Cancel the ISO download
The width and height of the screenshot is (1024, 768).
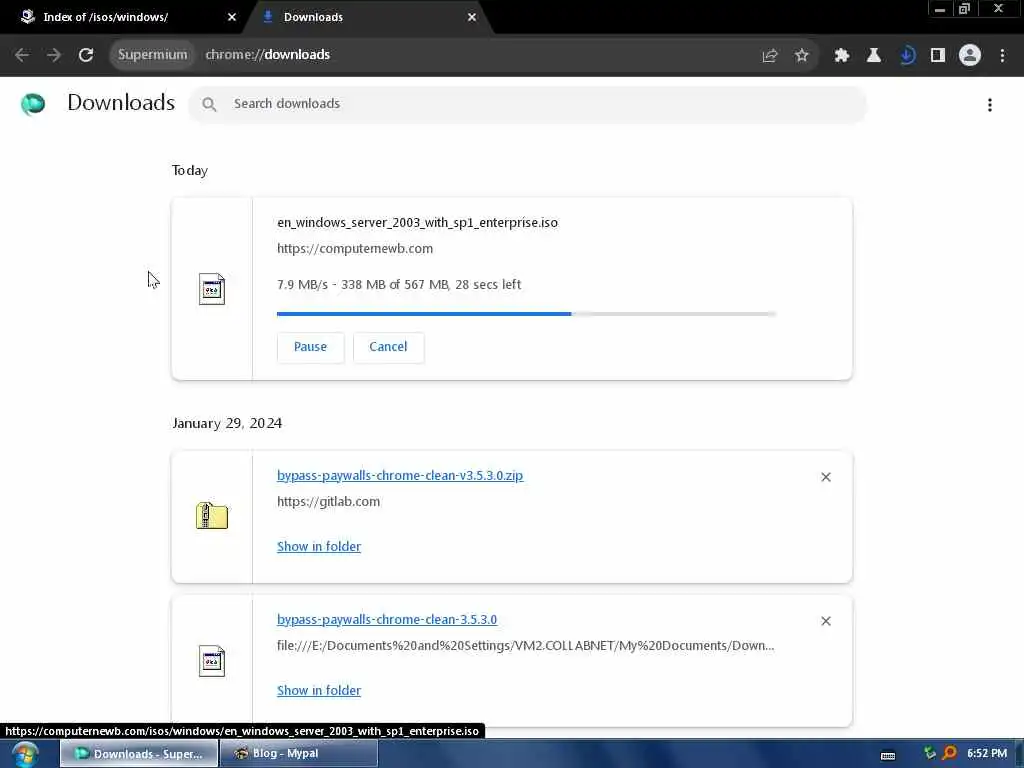[388, 347]
